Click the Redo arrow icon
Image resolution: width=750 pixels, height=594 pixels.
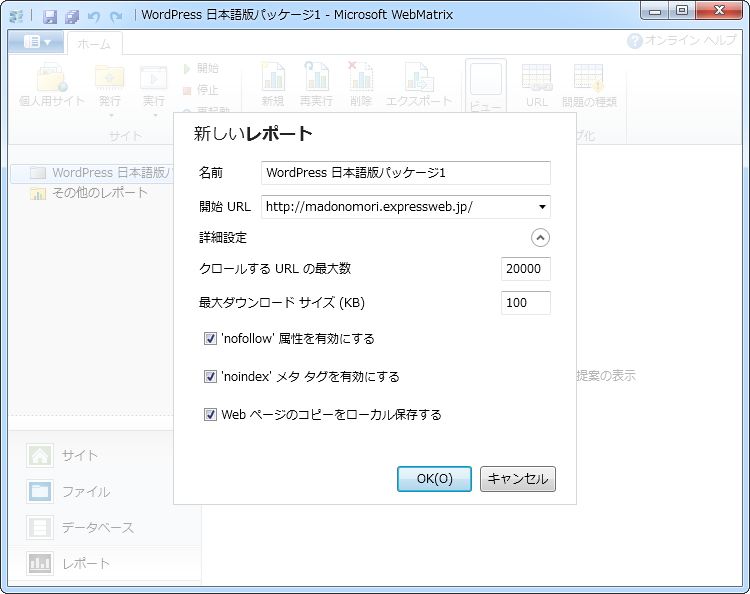116,16
